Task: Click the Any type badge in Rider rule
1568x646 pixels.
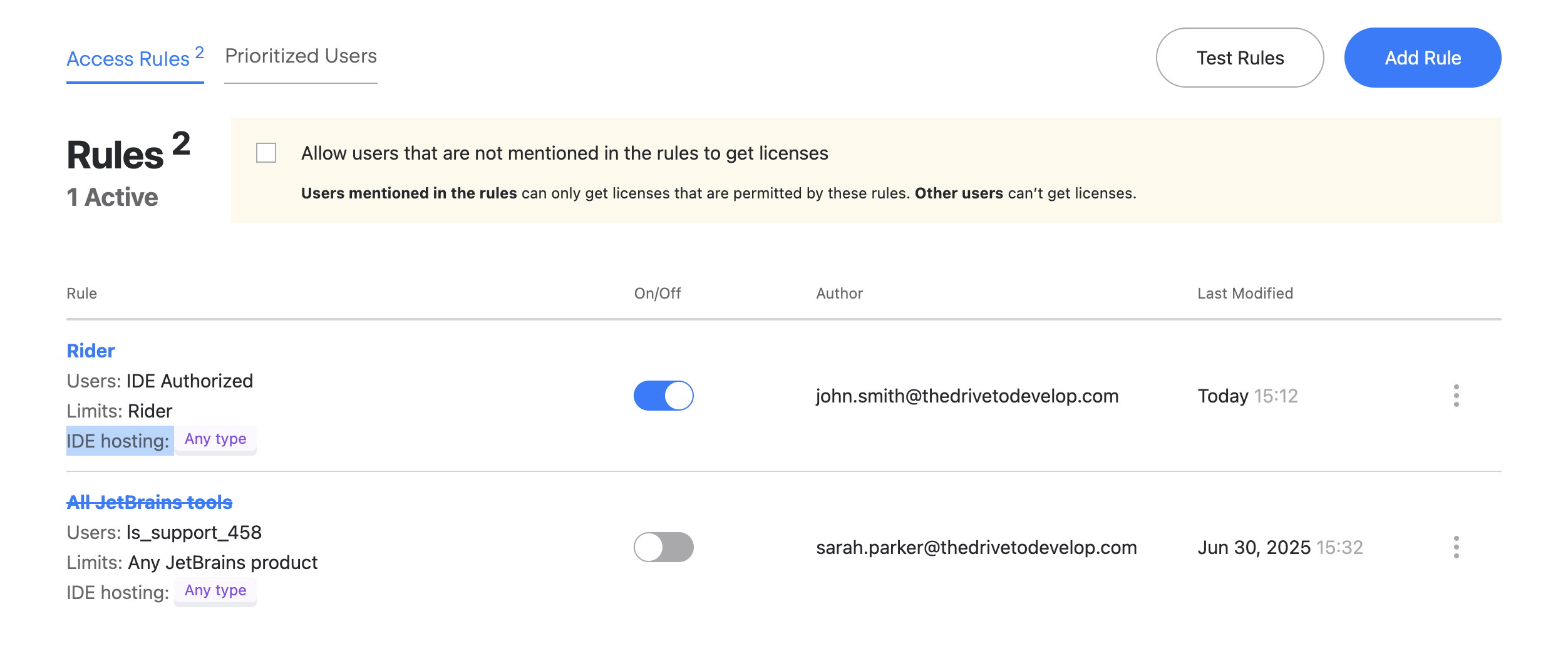Action: [215, 439]
